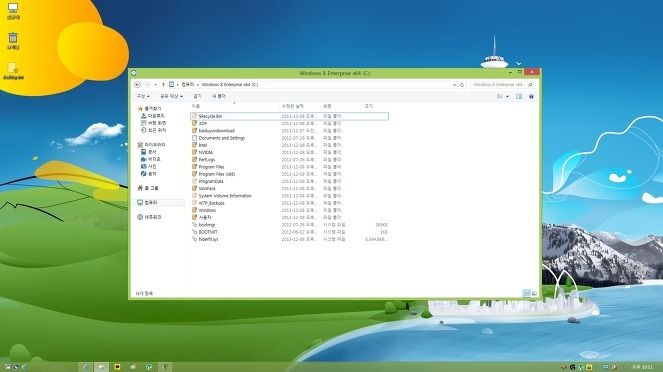Viewport: 663px width, 372px height.
Task: Open the recent locations arrow beside forward
Action: 156,85
